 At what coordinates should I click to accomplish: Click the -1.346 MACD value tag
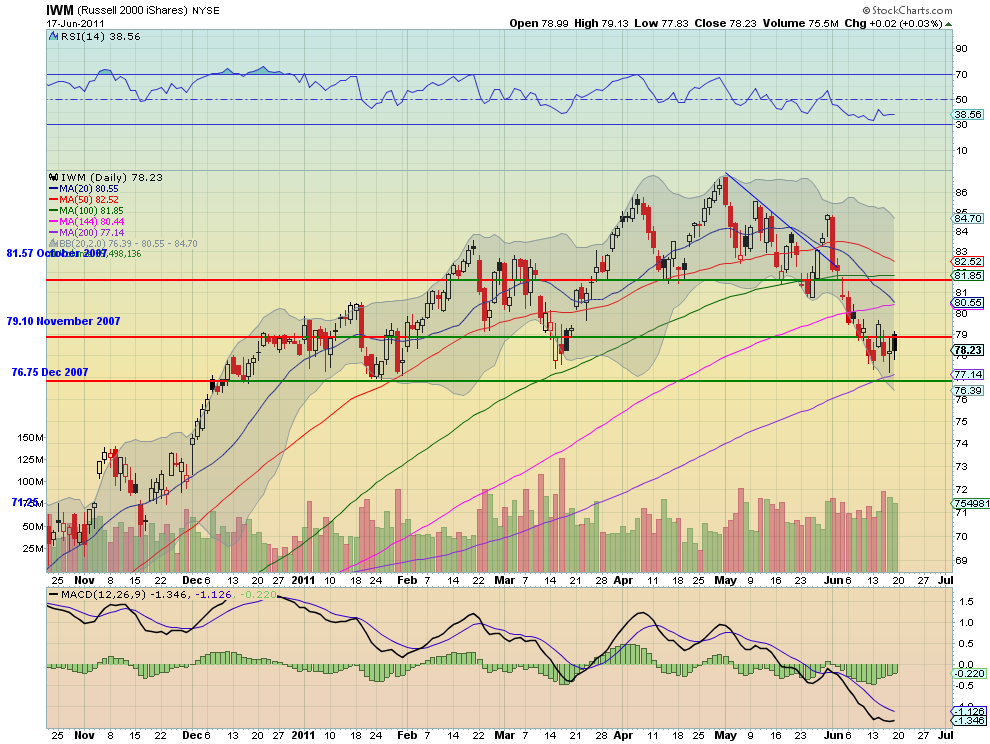969,721
